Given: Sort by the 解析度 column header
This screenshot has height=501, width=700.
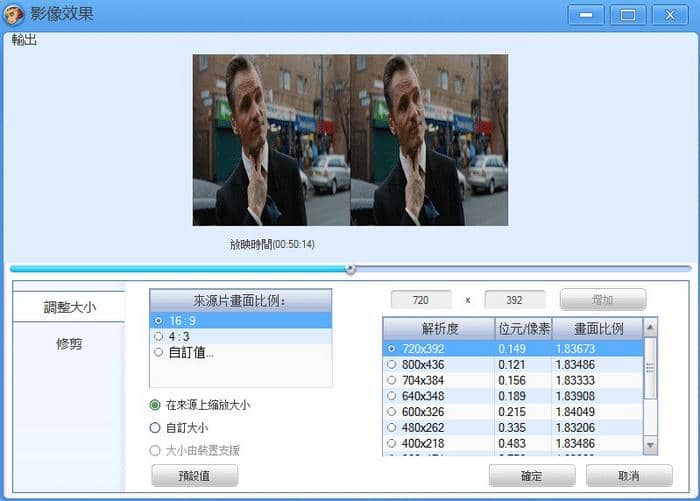Looking at the screenshot, I should click(x=439, y=329).
